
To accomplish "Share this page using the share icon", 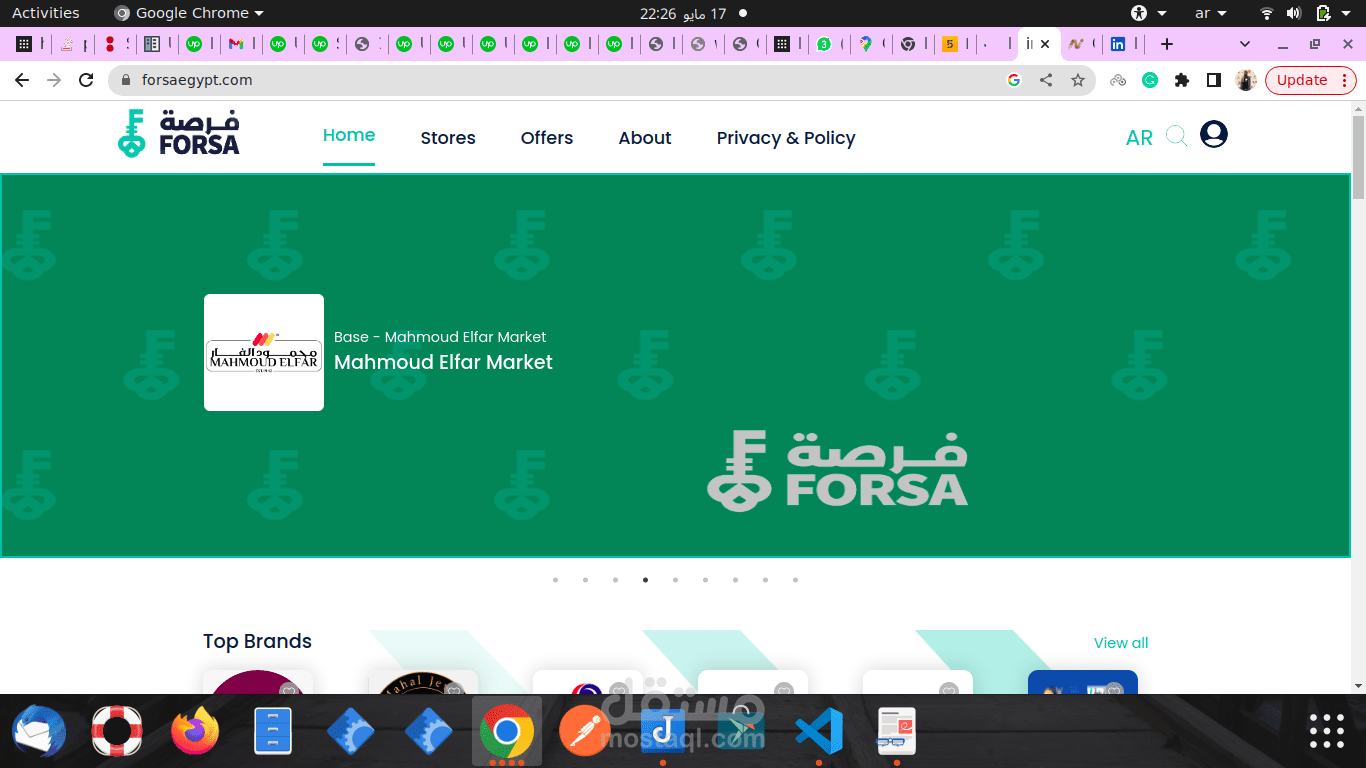I will pyautogui.click(x=1046, y=80).
